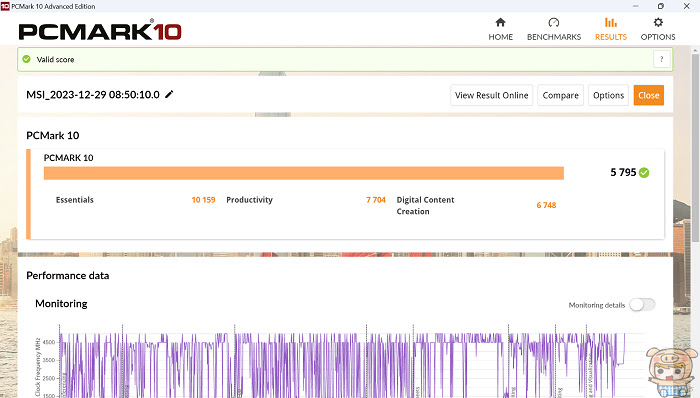Open the result Options button
Screen dimensions: 700x398
pos(608,95)
